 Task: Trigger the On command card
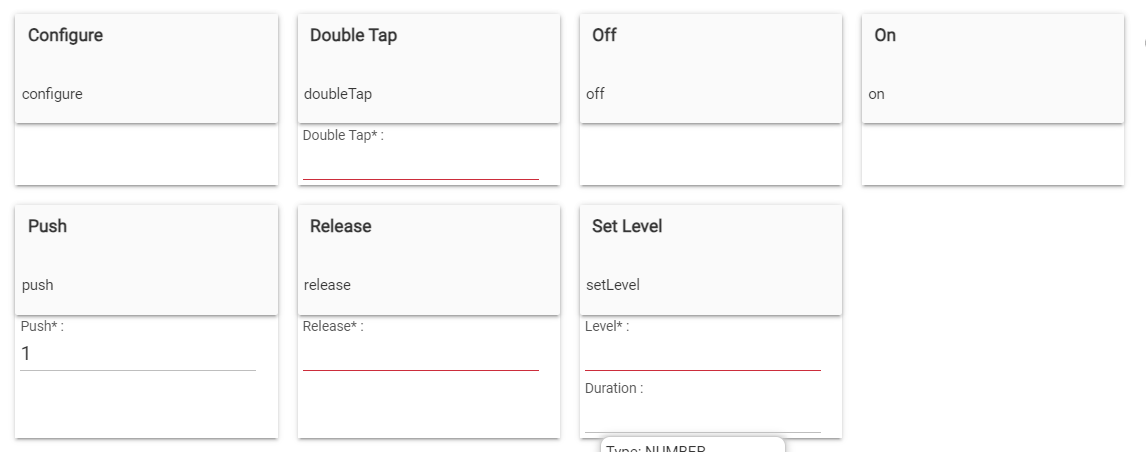(x=992, y=68)
